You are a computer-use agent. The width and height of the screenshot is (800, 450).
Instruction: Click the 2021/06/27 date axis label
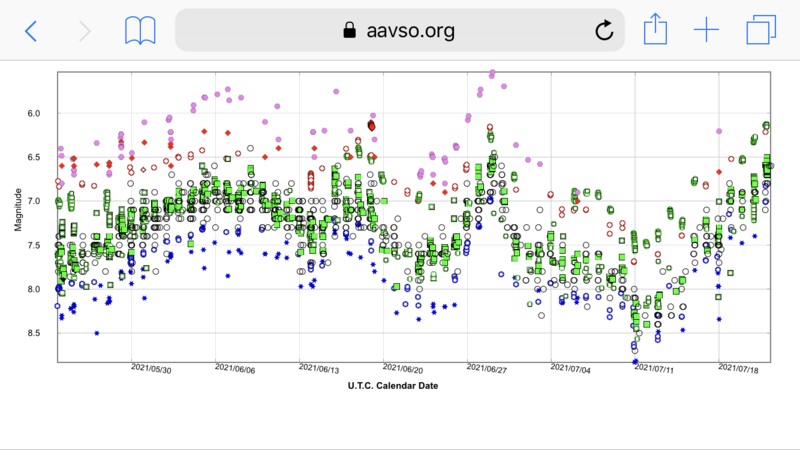tap(487, 369)
